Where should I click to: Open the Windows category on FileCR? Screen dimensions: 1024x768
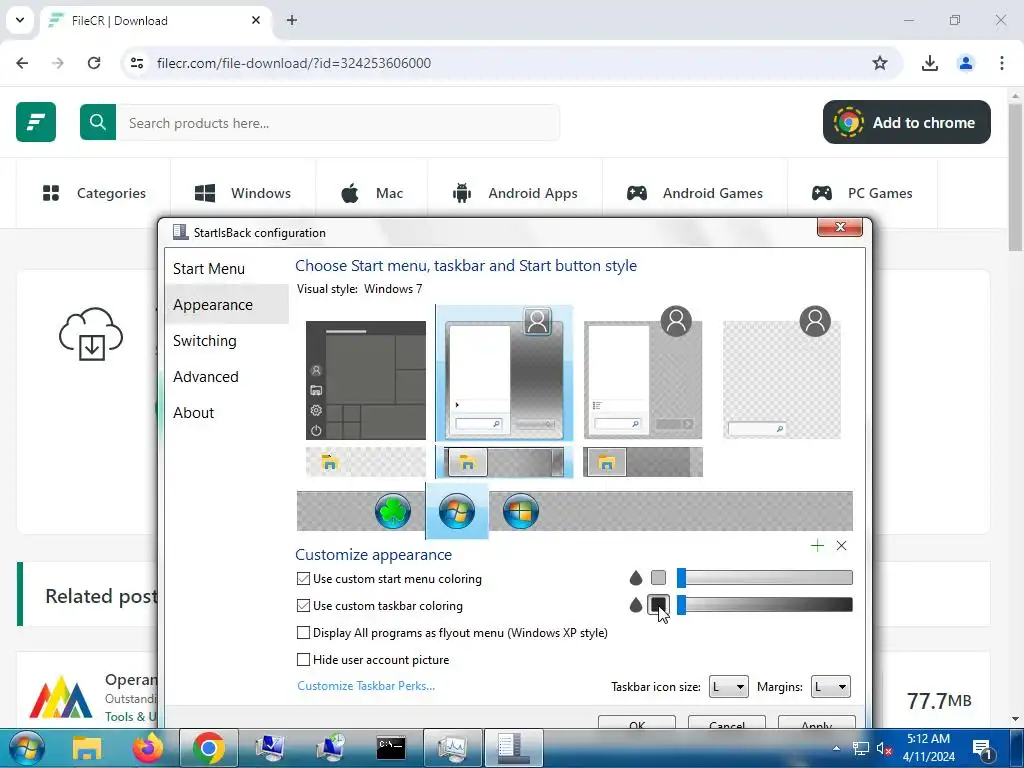243,193
